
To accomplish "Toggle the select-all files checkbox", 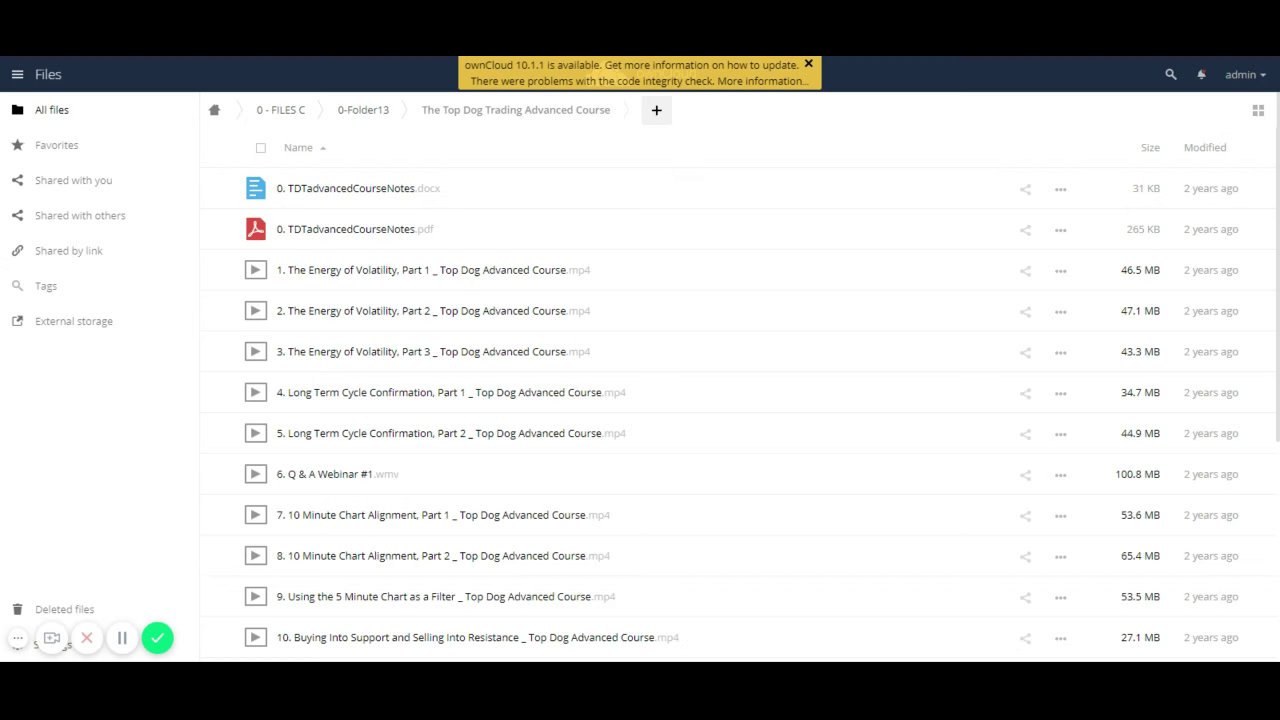I will pyautogui.click(x=261, y=148).
